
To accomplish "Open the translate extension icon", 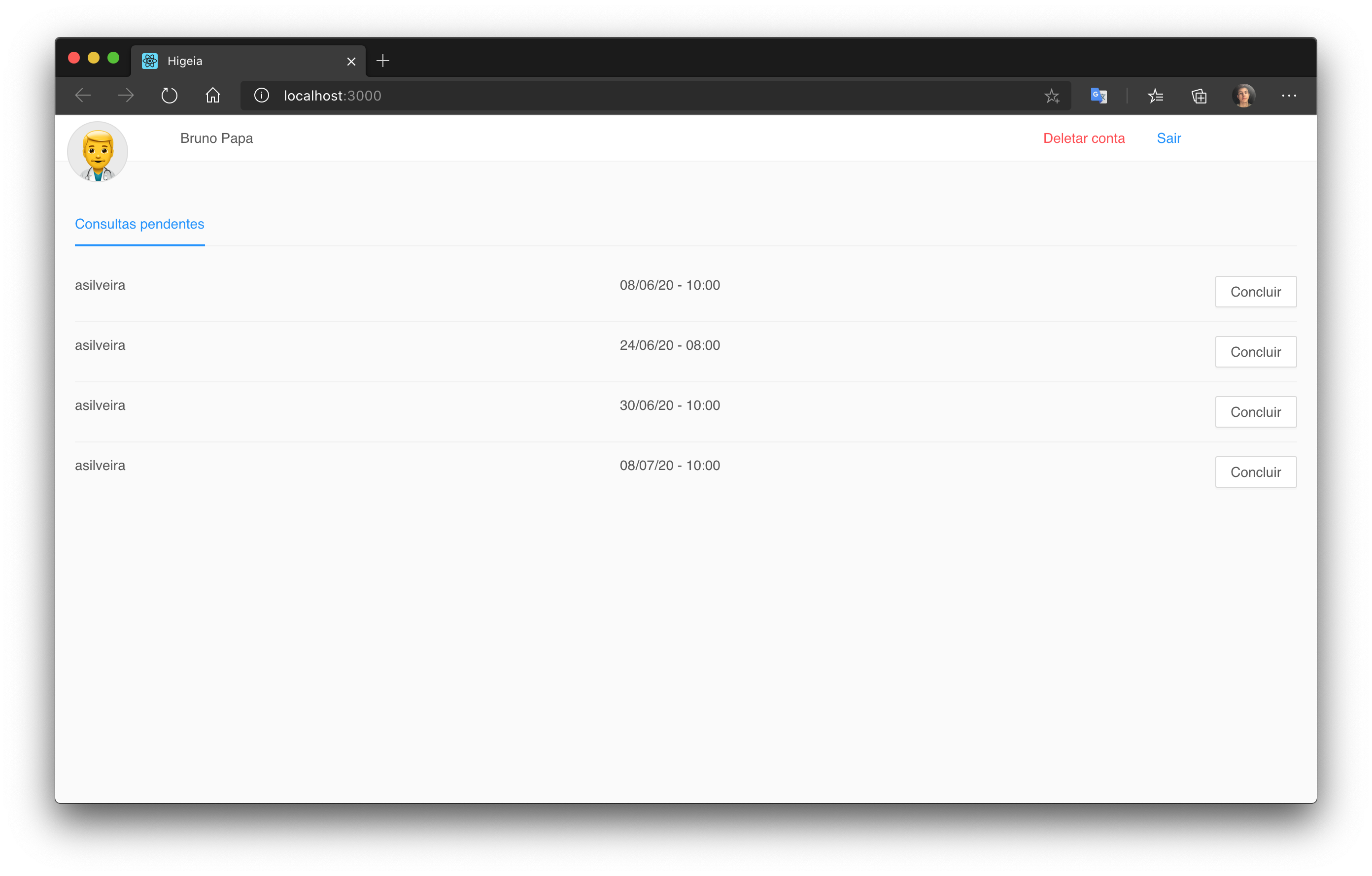I will click(1098, 96).
